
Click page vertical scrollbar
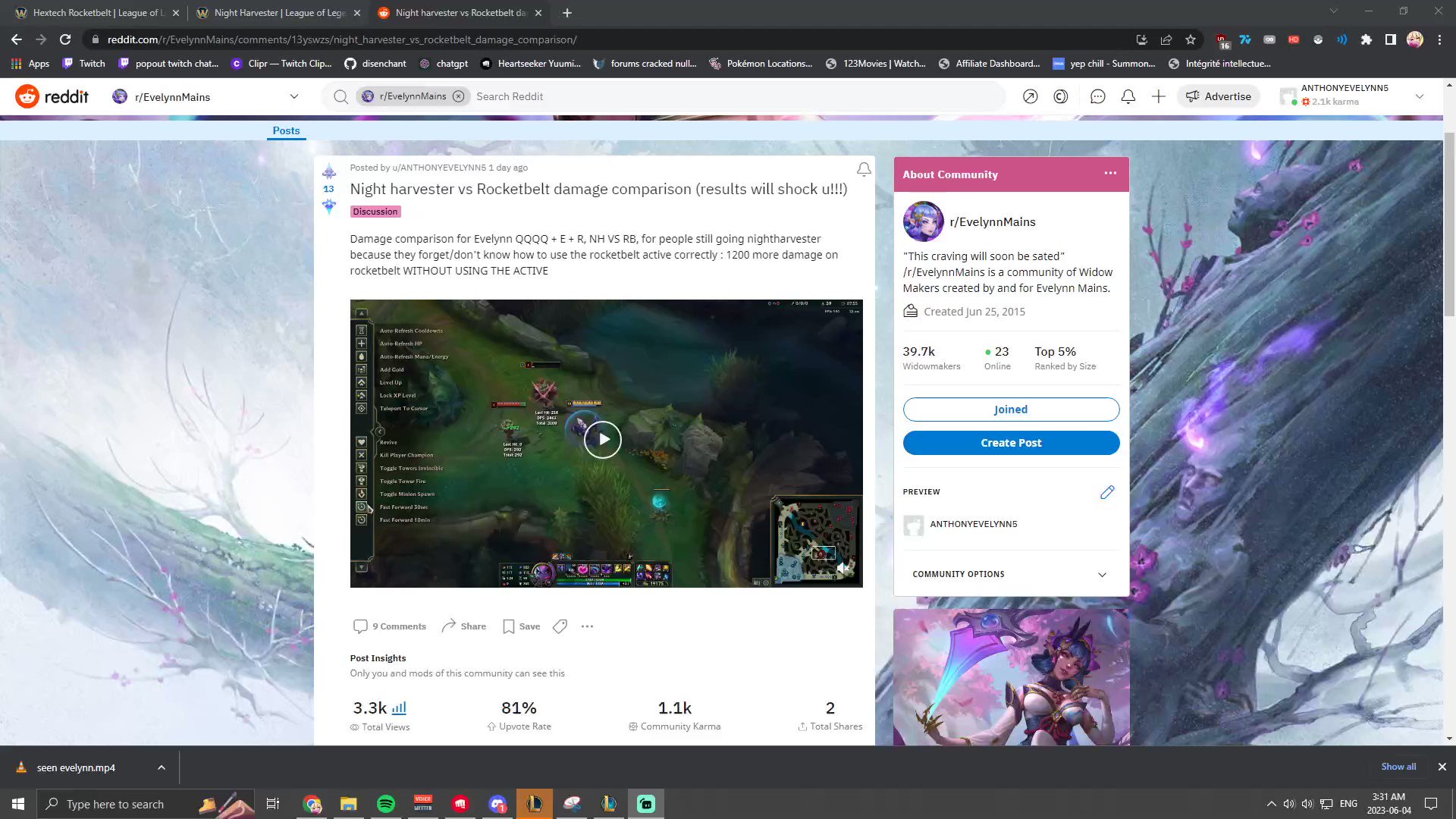tap(1449, 224)
